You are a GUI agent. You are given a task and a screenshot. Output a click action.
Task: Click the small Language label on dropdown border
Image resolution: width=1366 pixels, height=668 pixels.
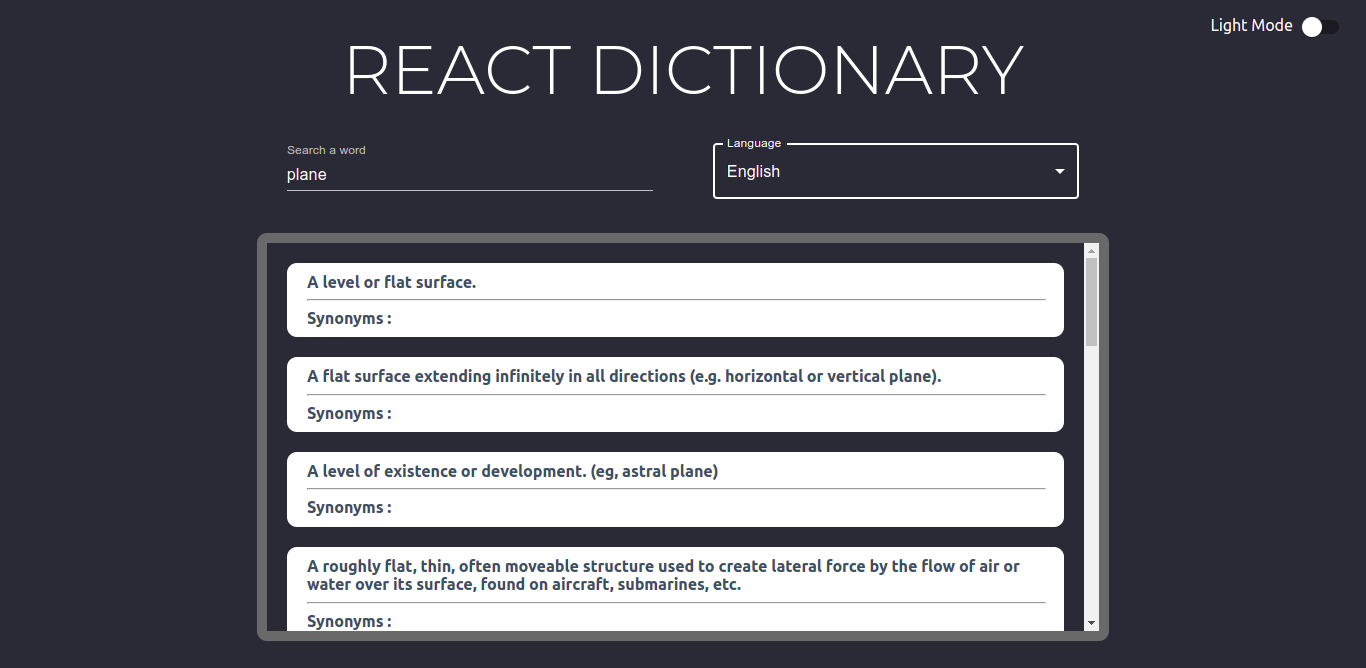(x=754, y=143)
